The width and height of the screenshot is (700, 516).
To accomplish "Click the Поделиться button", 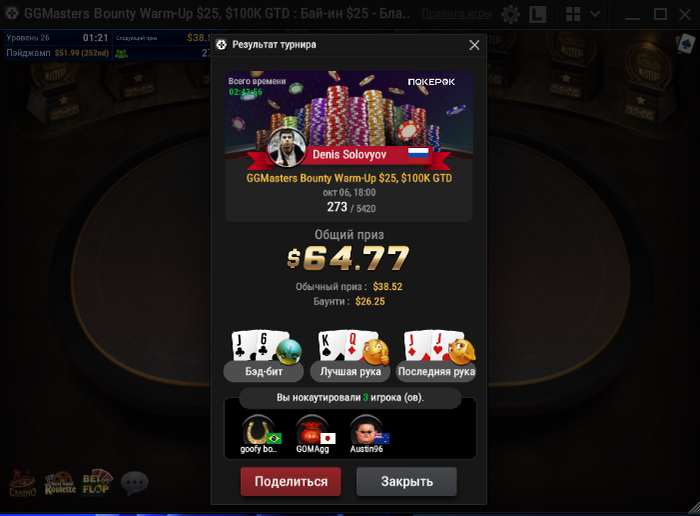I will (291, 482).
